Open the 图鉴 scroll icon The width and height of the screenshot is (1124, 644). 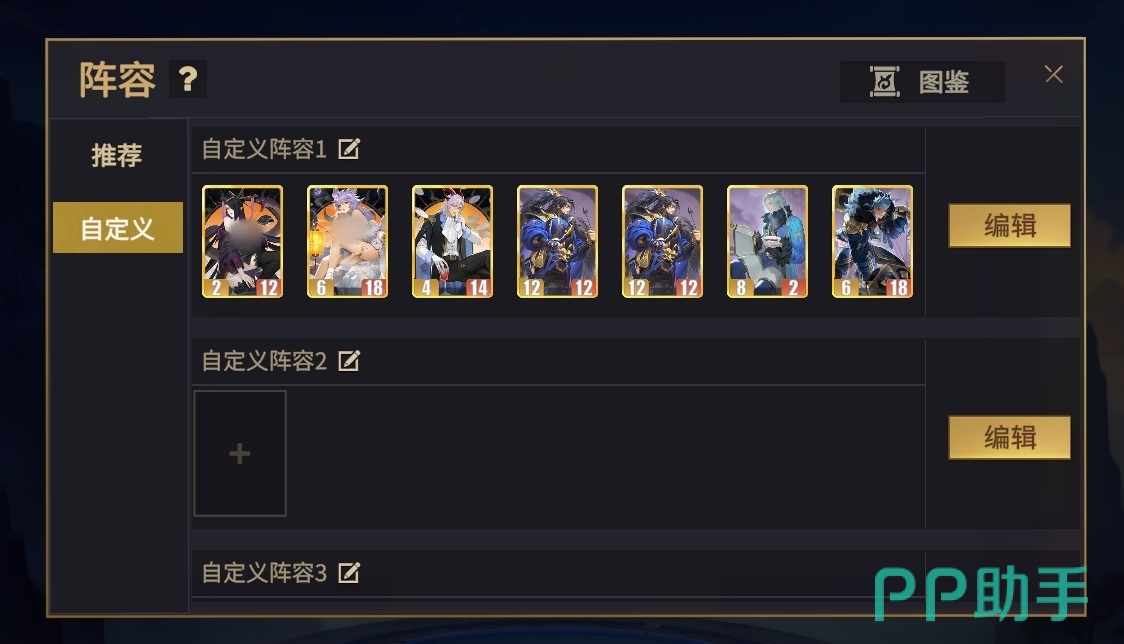click(885, 82)
